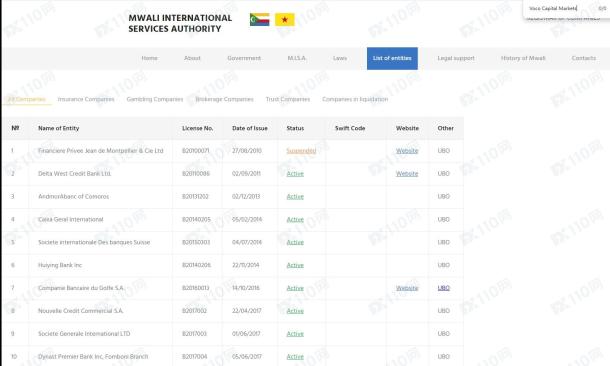Select the highlighted List of entities menu item
The image size is (610, 366).
coord(392,58)
